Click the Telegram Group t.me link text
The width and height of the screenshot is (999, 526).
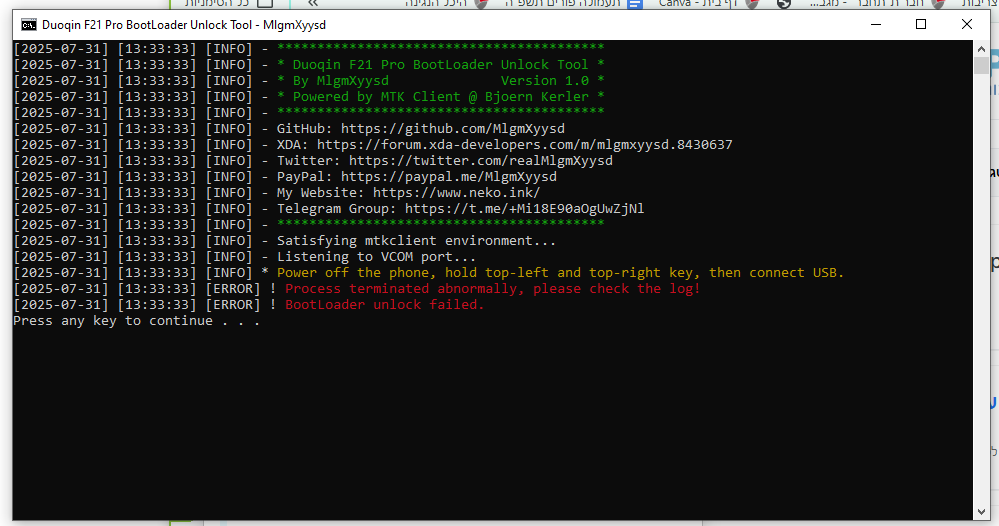524,209
